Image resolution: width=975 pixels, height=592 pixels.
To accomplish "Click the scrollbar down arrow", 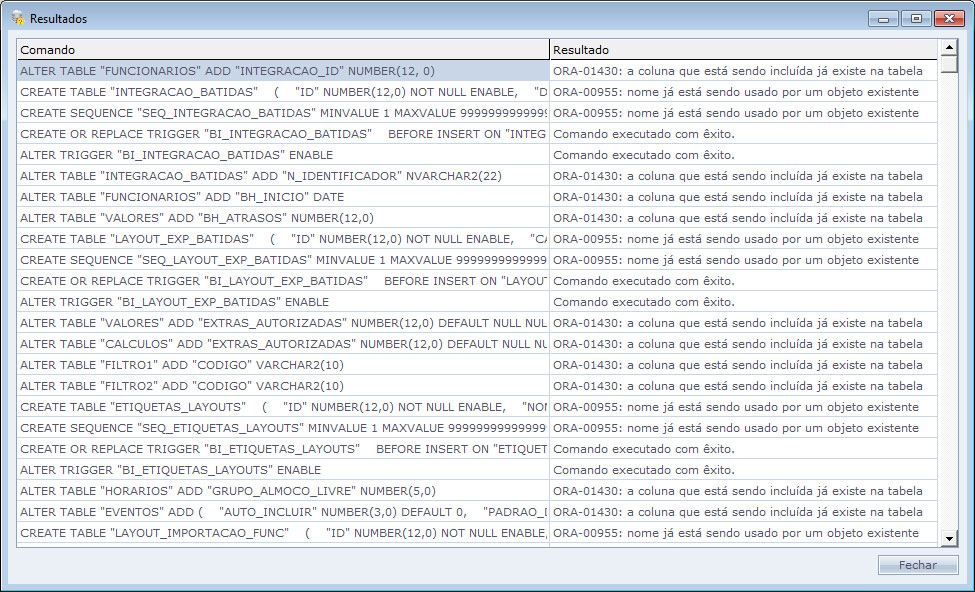I will 949,539.
